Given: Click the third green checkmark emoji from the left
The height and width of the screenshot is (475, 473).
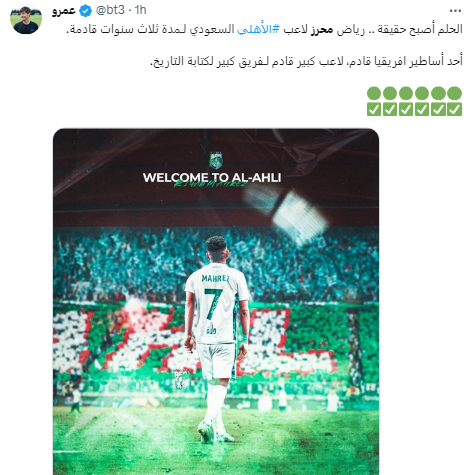Looking at the screenshot, I should point(406,109).
